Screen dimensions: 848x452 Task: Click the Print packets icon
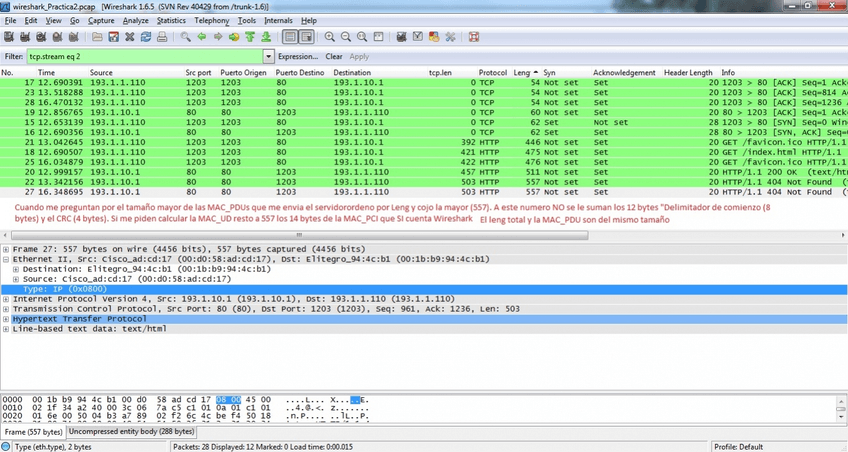click(x=162, y=37)
